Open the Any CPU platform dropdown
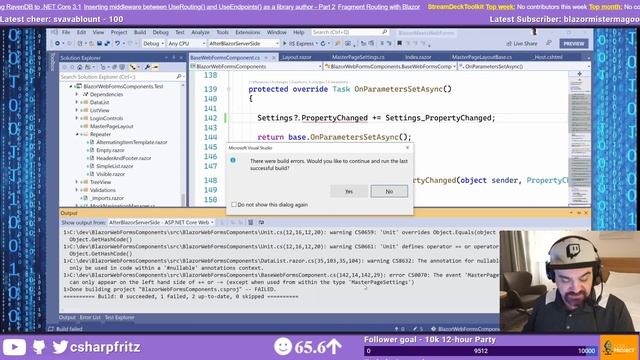 (x=186, y=43)
